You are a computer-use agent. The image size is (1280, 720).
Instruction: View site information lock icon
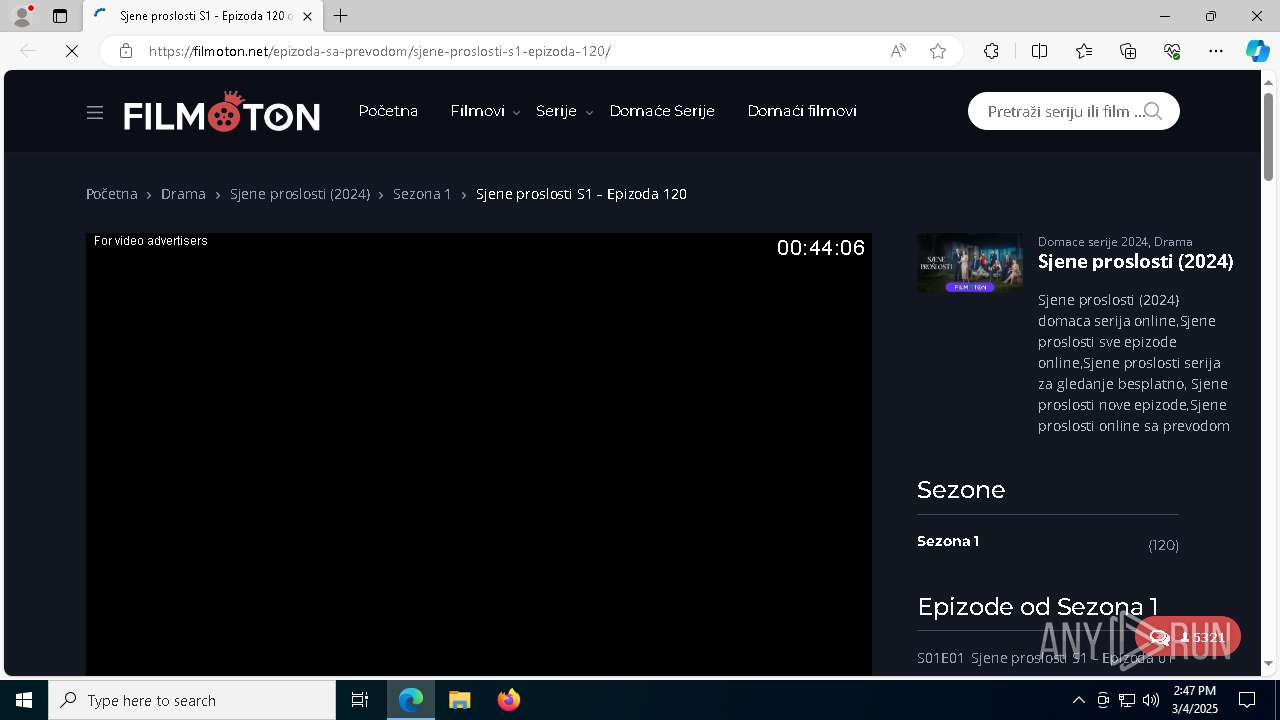(x=126, y=51)
